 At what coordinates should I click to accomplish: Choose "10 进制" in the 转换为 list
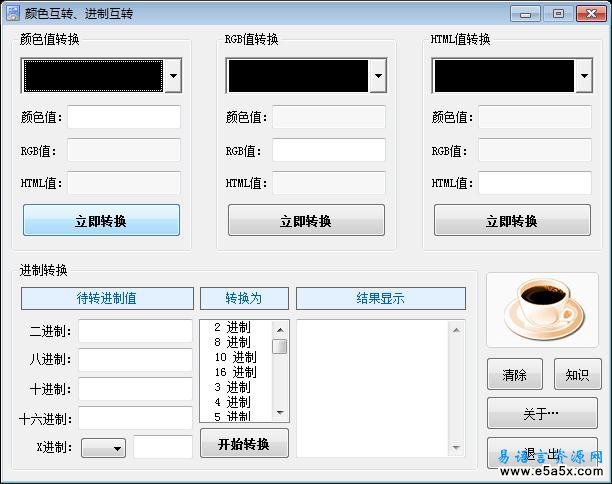pos(235,357)
